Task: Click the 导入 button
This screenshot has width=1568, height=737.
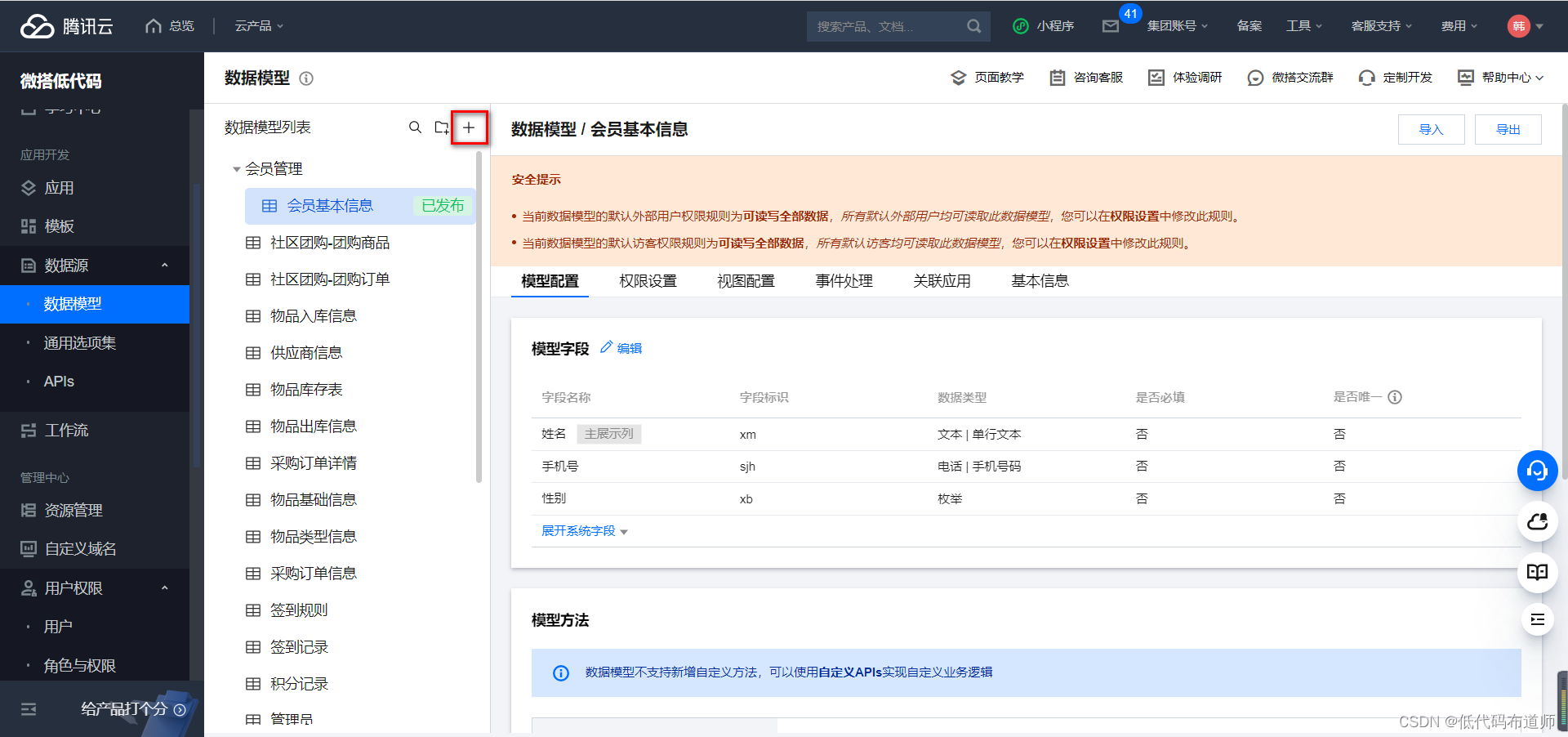Action: point(1431,129)
